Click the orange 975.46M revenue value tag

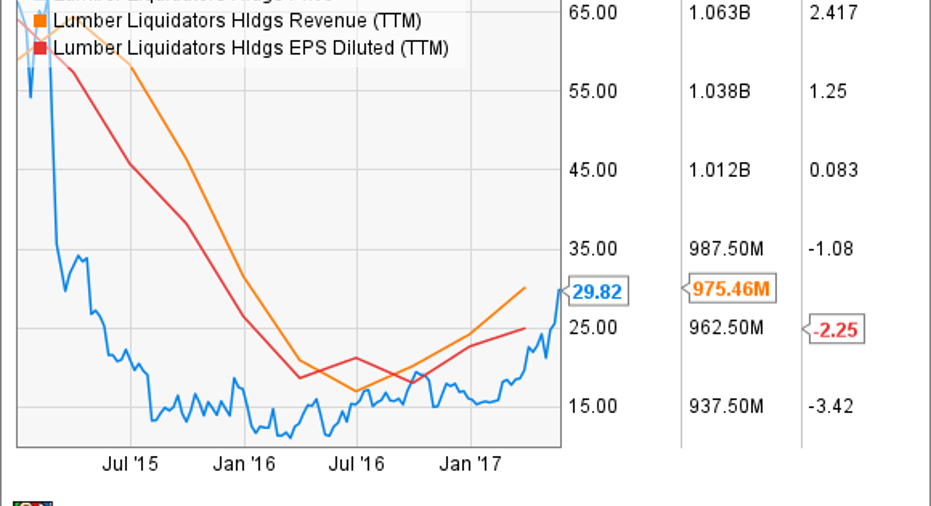733,290
